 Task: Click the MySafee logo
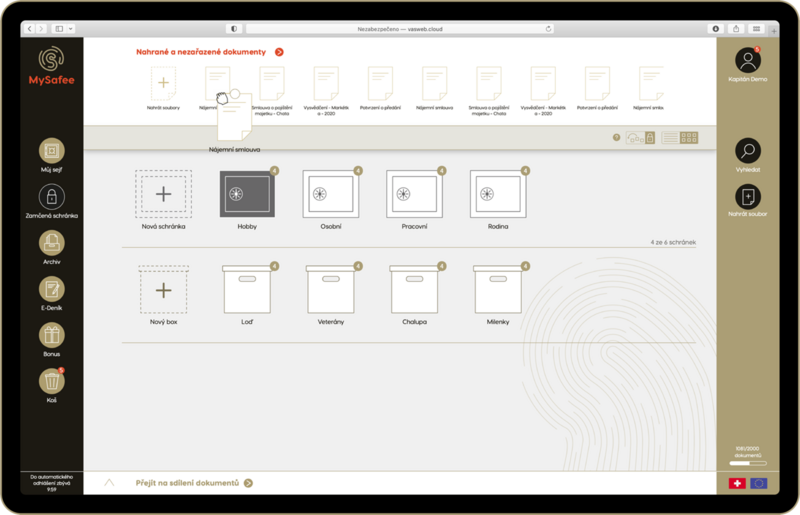(51, 65)
